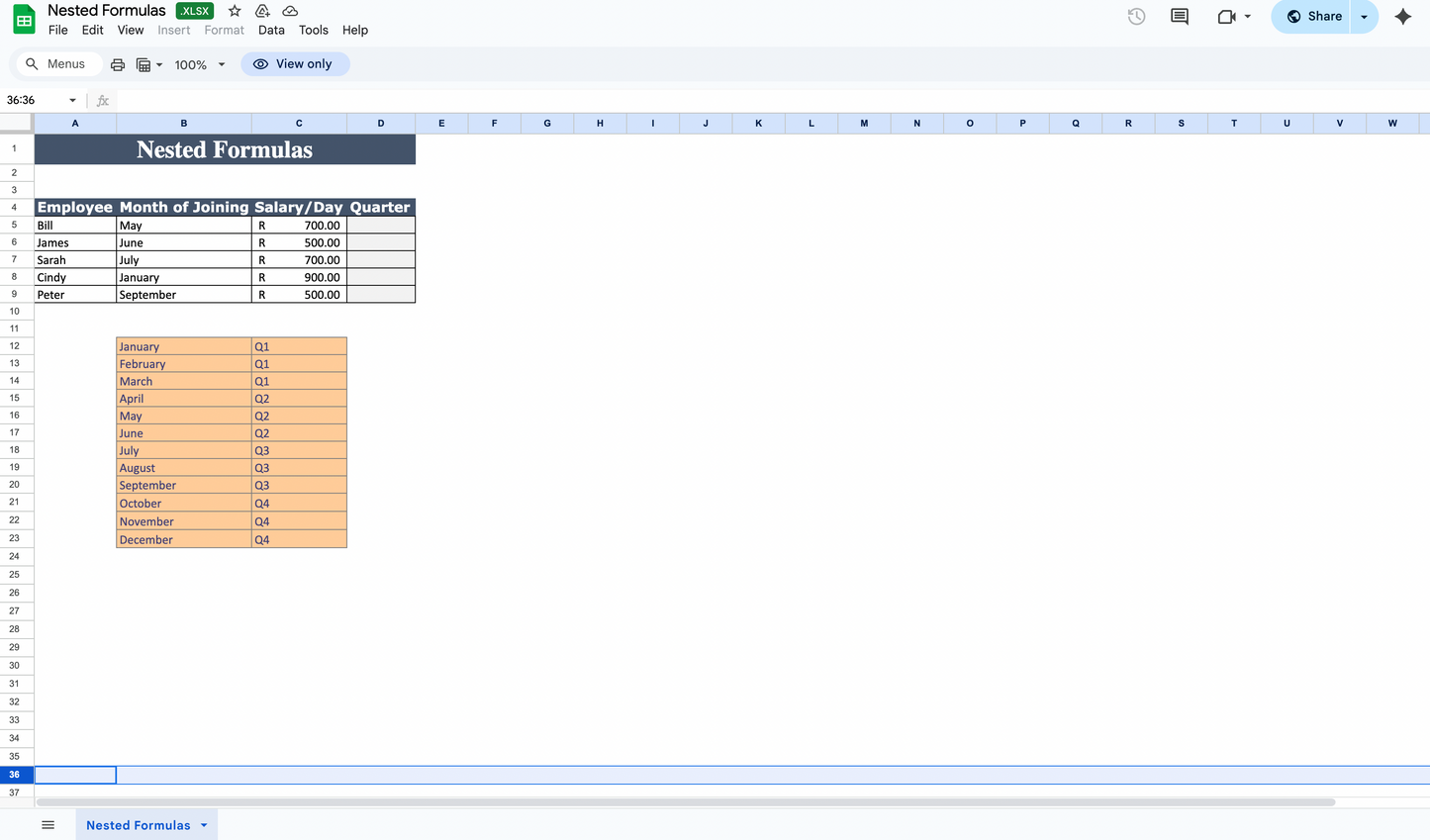Open the paint format dropdown
This screenshot has width=1430, height=840.
(149, 63)
